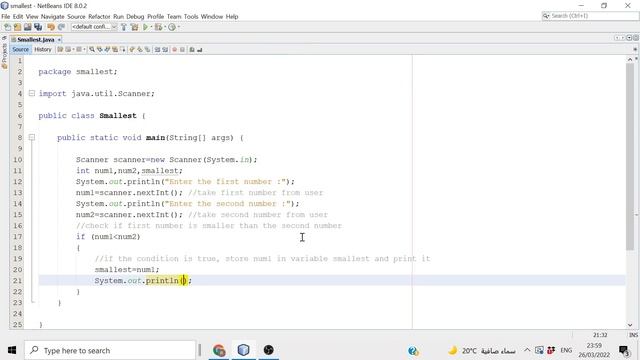Toggle Rectangular Selection in editor toolbar
The width and height of the screenshot is (640, 360).
(122, 49)
